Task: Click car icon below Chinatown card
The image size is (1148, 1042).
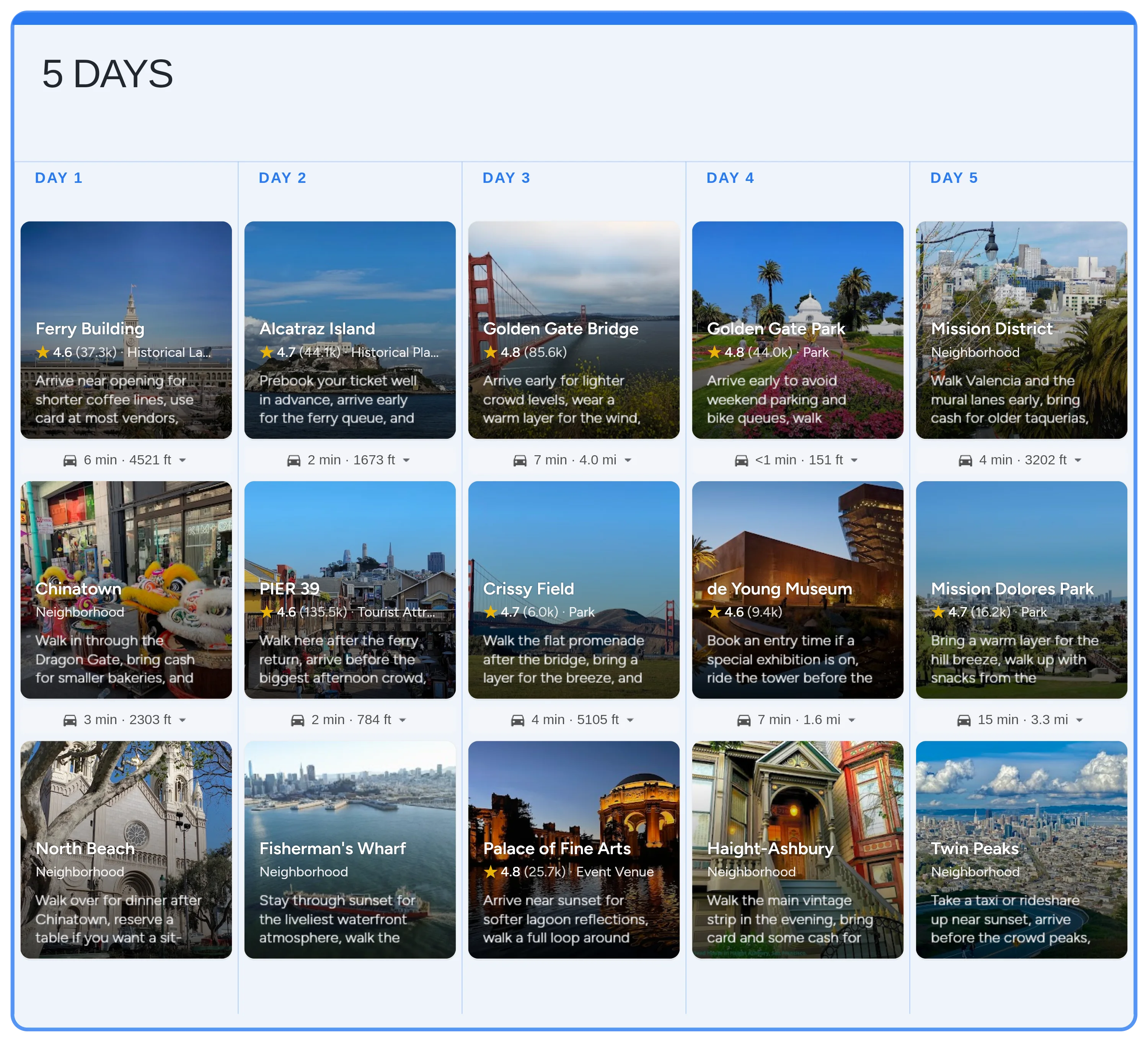Action: pyautogui.click(x=70, y=720)
